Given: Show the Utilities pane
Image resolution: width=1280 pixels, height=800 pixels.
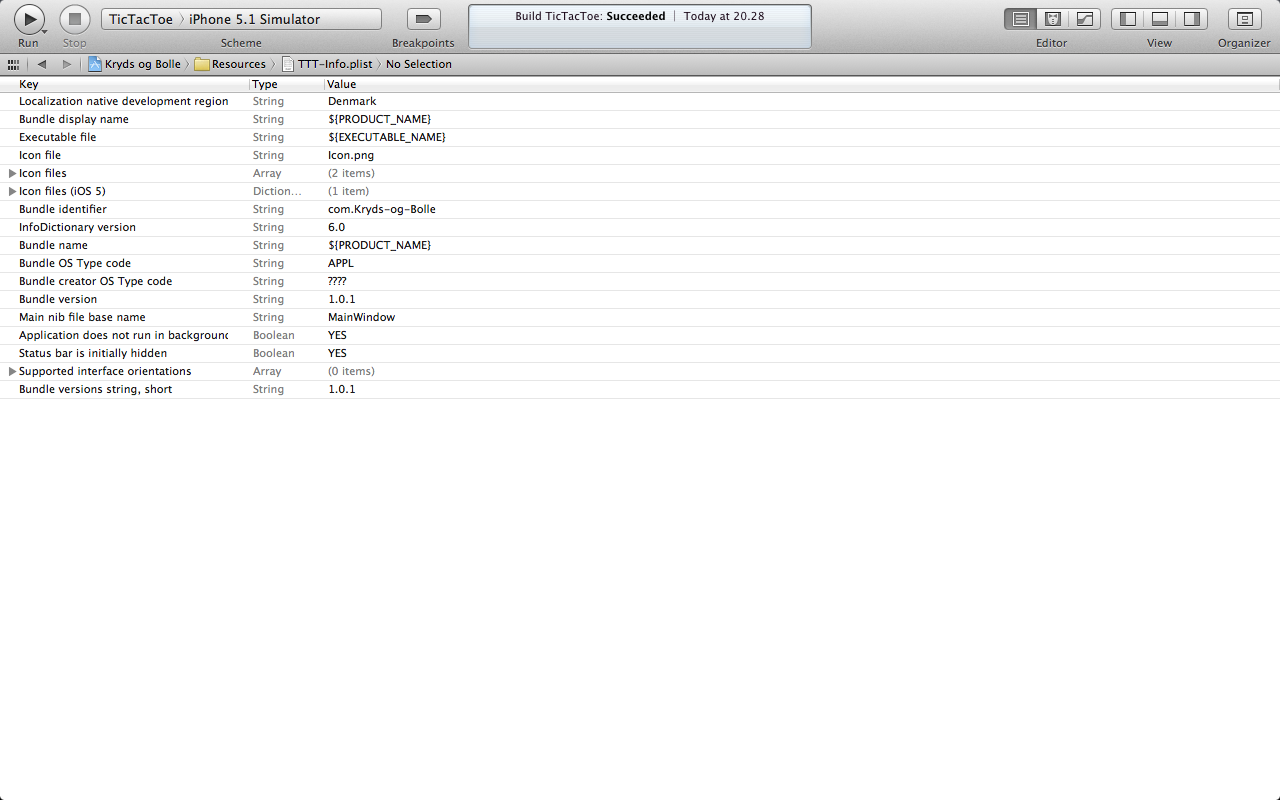Looking at the screenshot, I should coord(1191,19).
